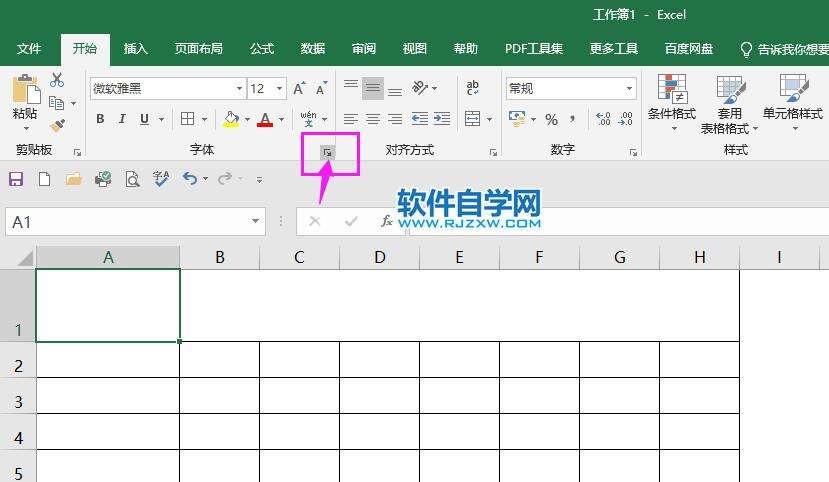The image size is (829, 482).
Task: Increase indent
Action: point(442,119)
